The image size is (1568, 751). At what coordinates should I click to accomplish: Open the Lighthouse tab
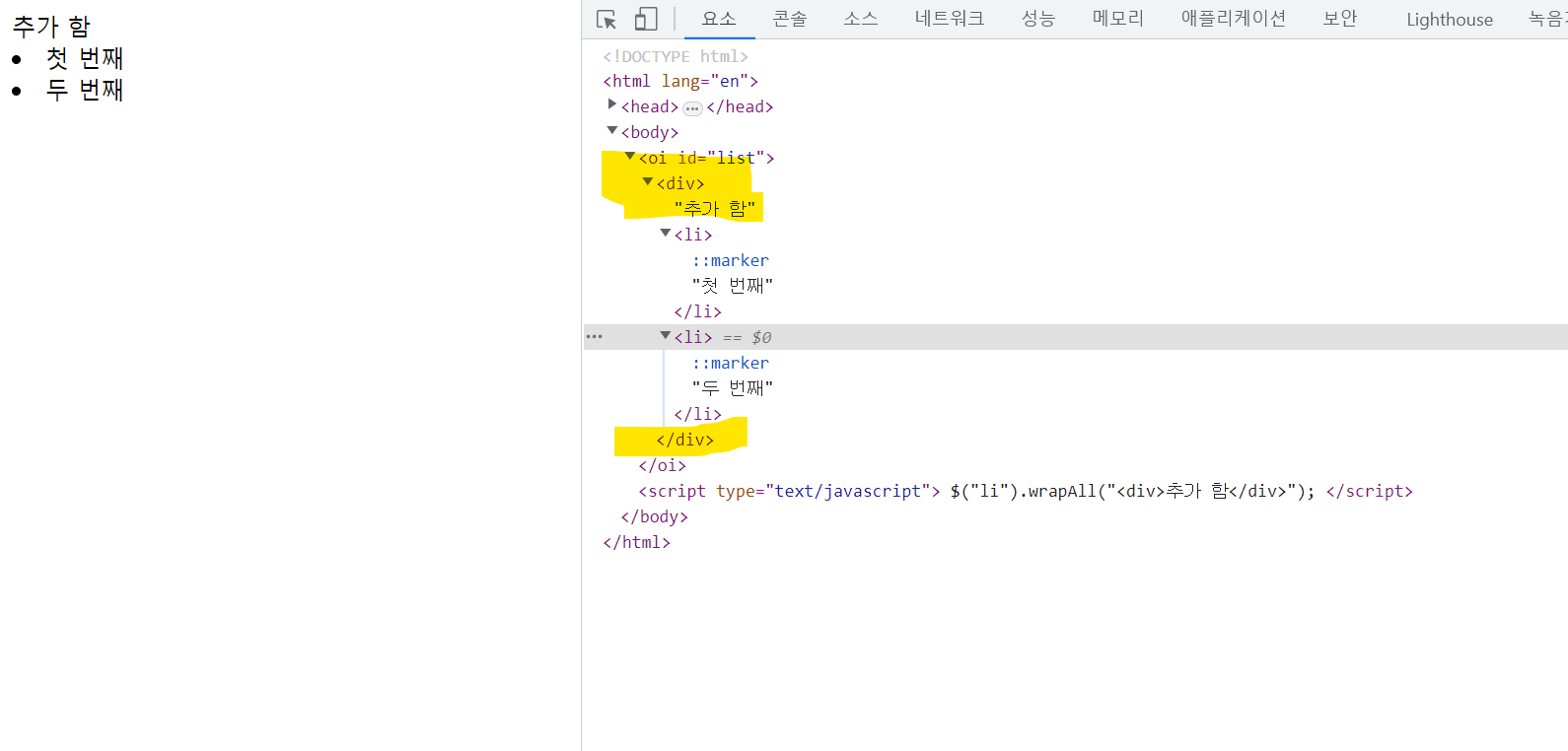[x=1450, y=19]
